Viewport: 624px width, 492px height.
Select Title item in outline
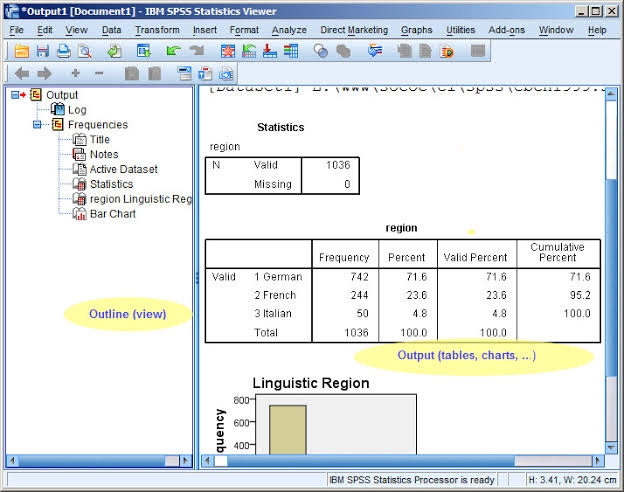tap(99, 139)
